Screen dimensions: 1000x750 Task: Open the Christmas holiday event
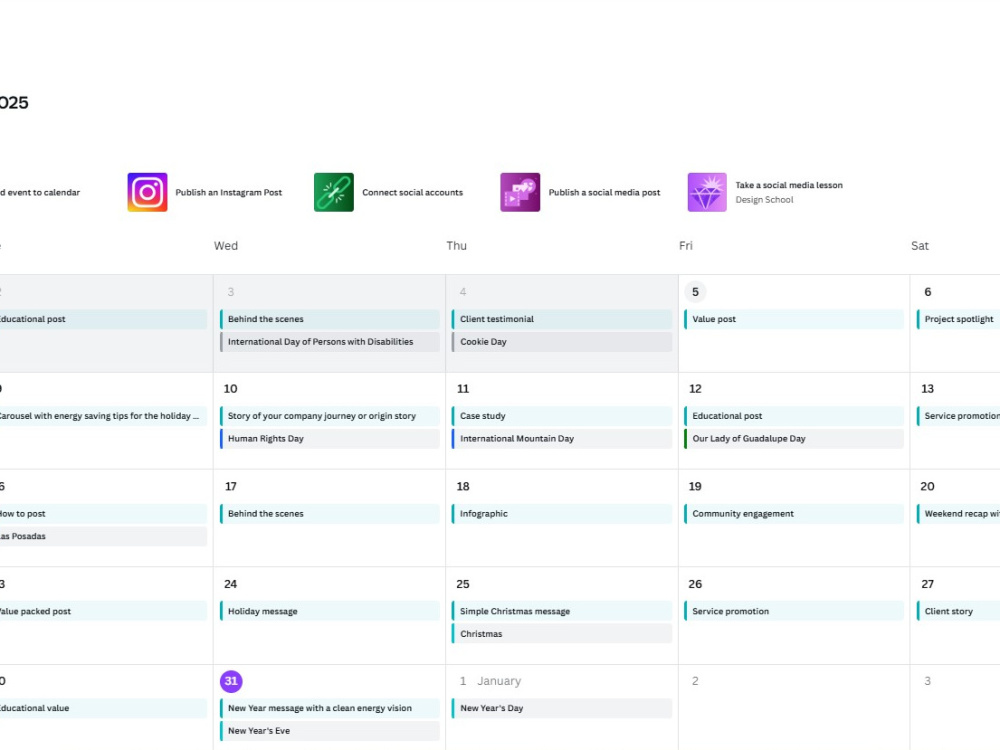pos(562,634)
